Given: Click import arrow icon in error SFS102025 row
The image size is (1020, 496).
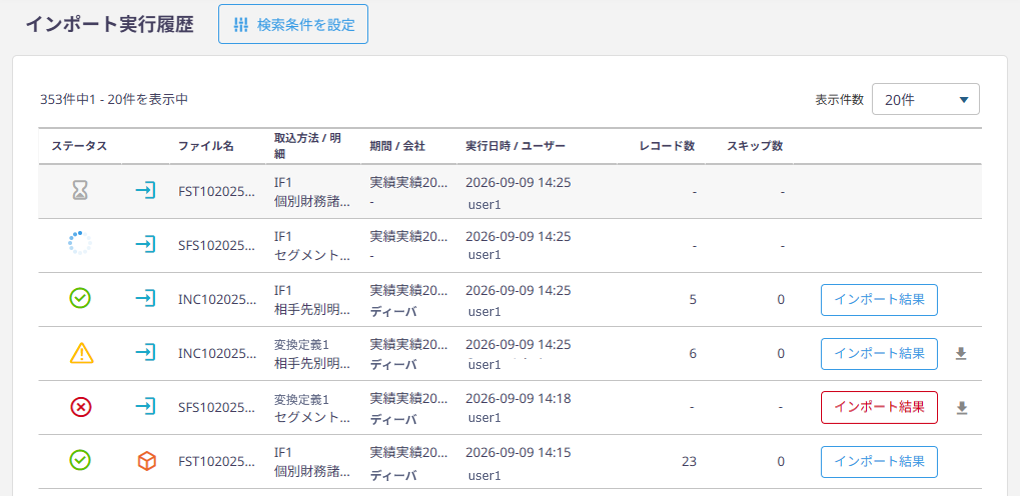Looking at the screenshot, I should pyautogui.click(x=146, y=407).
